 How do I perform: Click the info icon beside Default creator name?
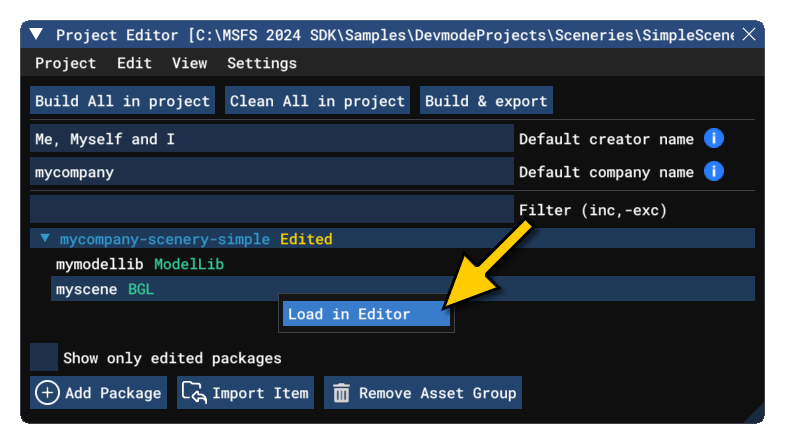point(714,139)
